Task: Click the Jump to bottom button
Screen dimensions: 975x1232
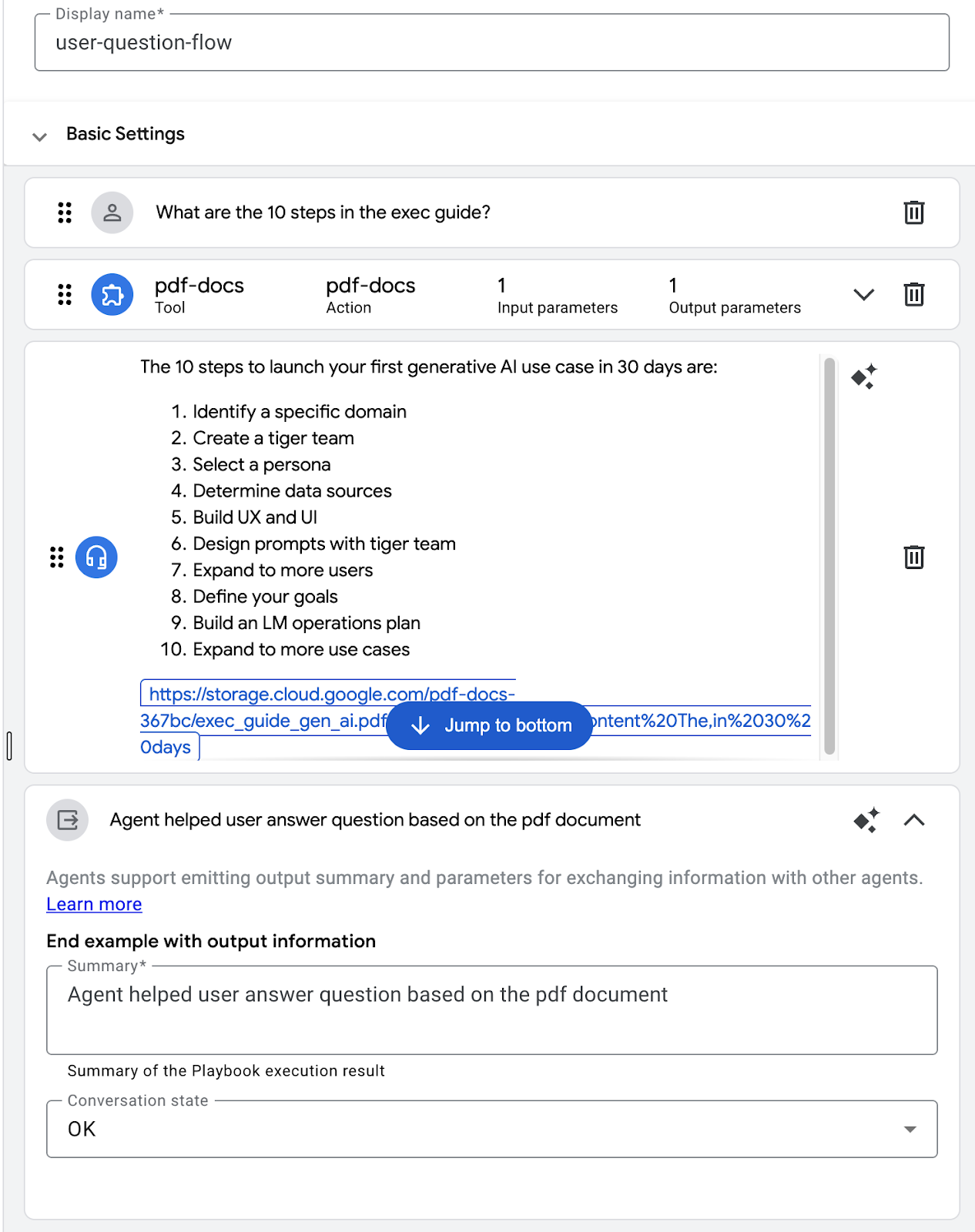Action: [x=489, y=725]
